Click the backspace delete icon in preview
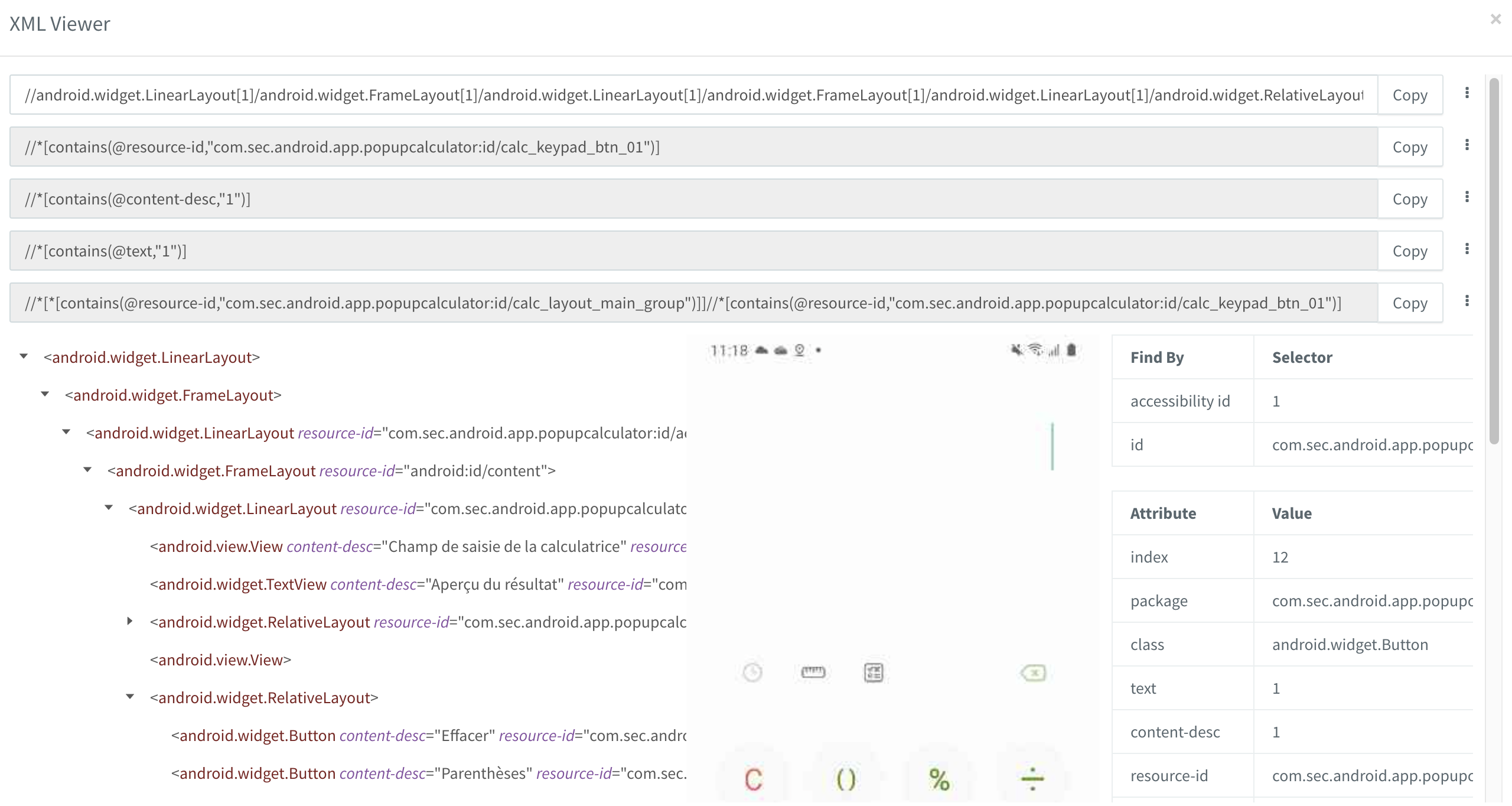The height and width of the screenshot is (806, 1512). (1033, 672)
